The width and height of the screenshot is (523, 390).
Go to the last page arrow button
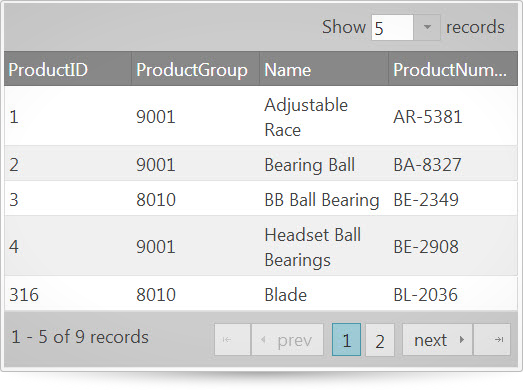492,340
